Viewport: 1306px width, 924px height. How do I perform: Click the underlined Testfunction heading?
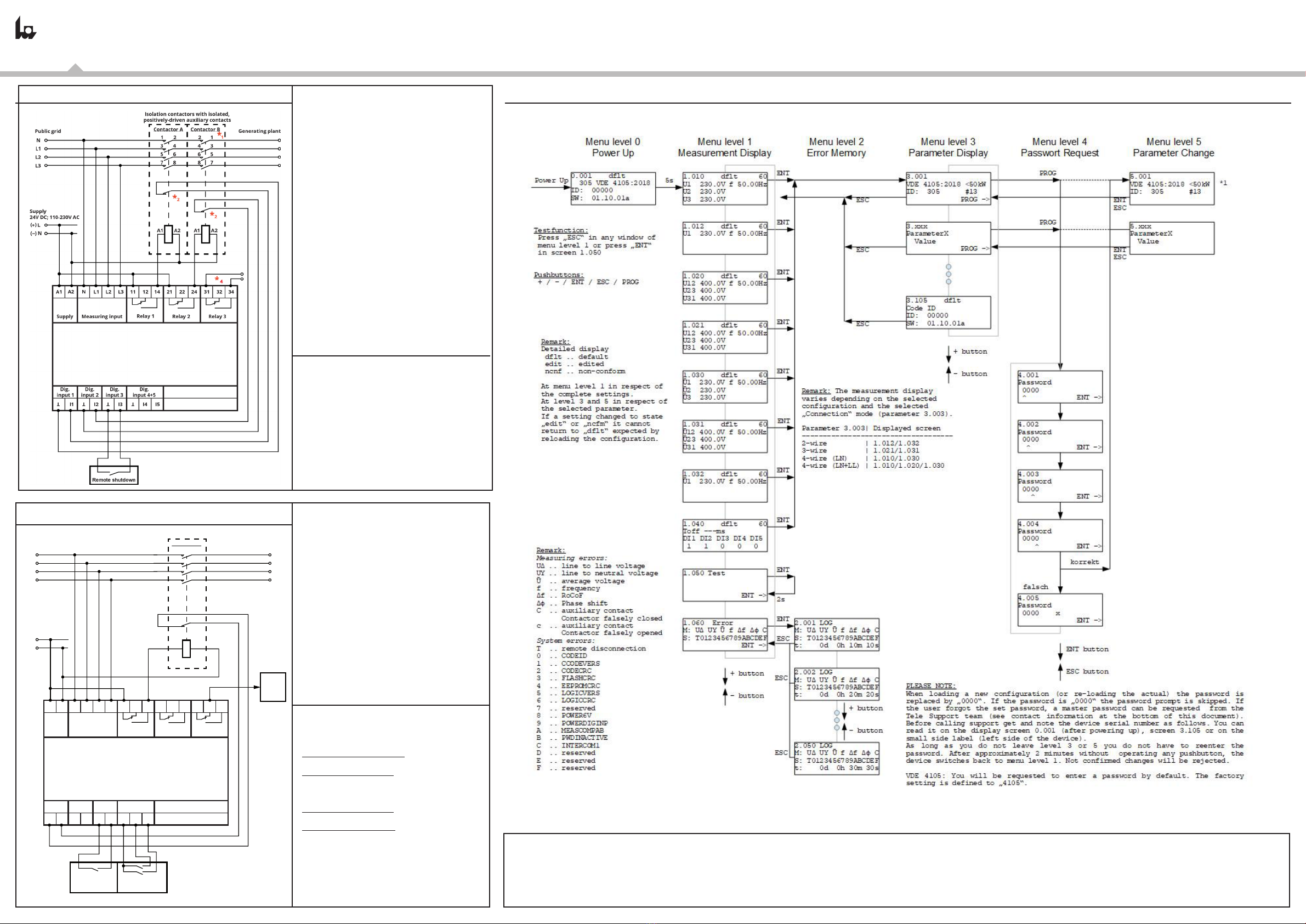(561, 230)
